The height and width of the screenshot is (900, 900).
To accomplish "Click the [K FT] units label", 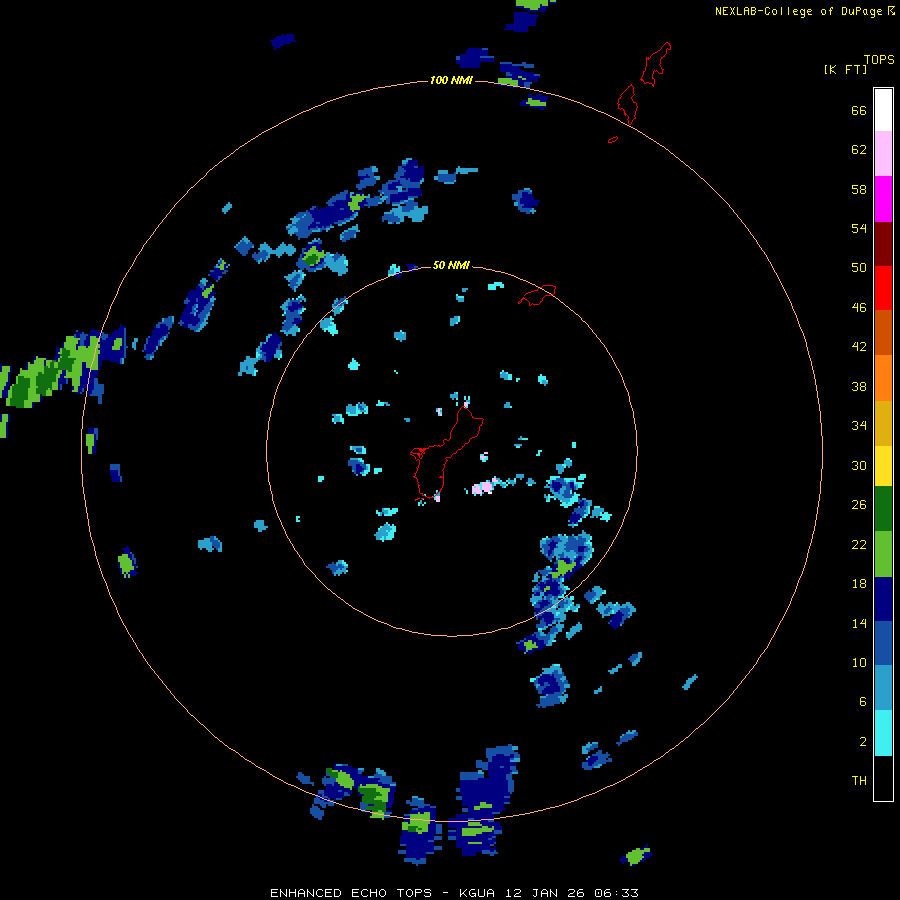I will [x=845, y=69].
